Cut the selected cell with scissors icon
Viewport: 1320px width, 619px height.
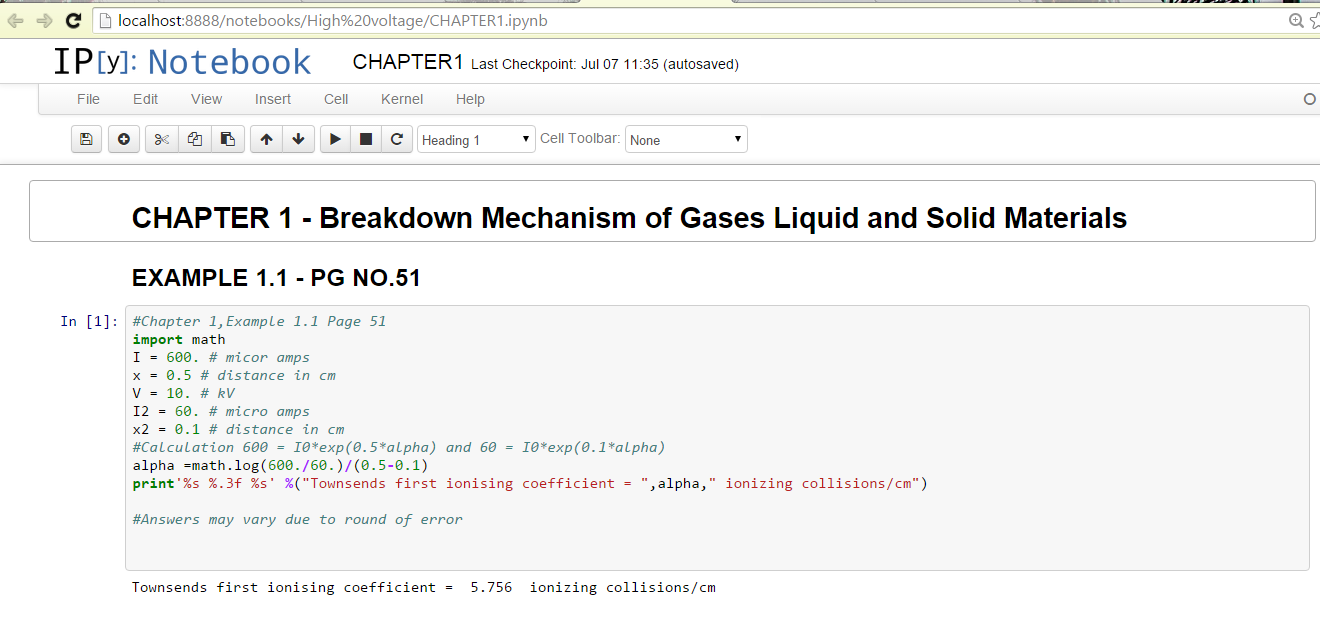(161, 140)
